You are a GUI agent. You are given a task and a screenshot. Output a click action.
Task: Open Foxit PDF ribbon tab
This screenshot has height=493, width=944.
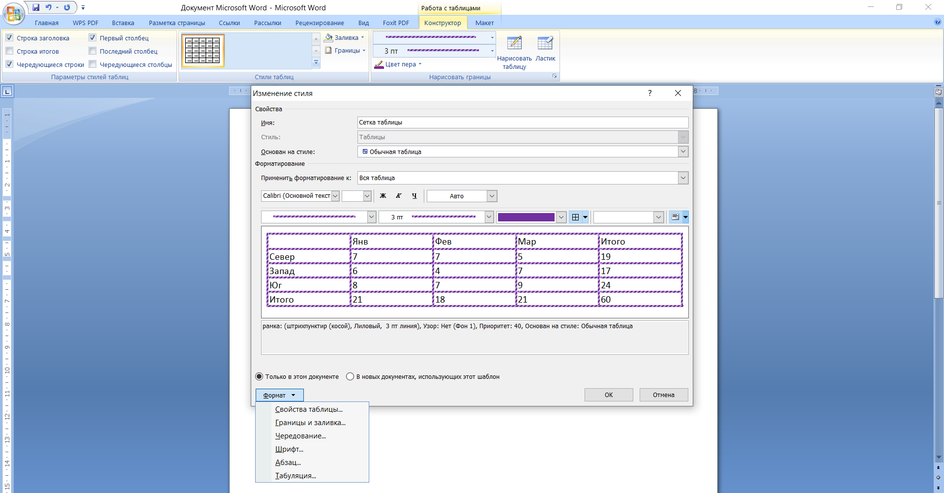coord(396,23)
